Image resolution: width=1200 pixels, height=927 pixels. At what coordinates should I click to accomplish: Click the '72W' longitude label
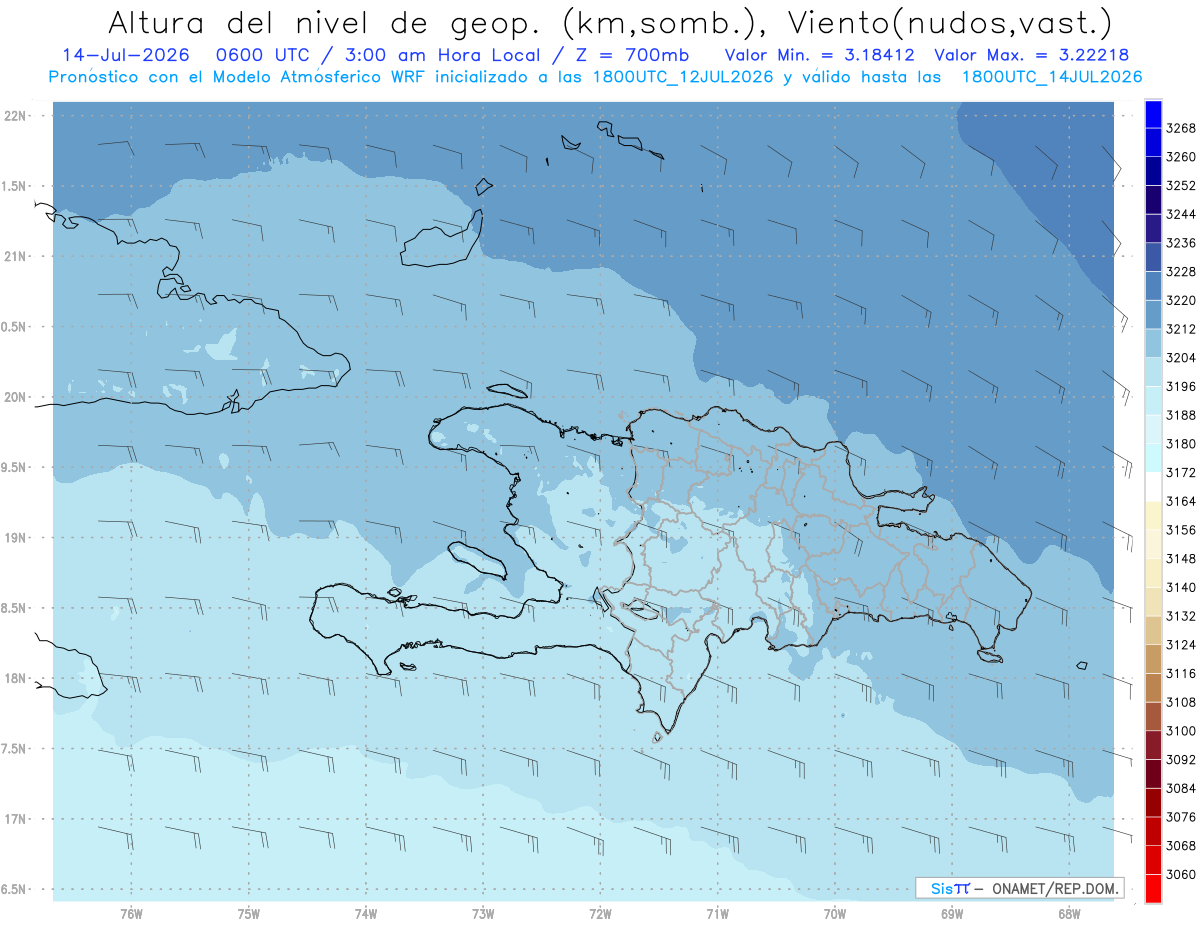click(x=600, y=912)
